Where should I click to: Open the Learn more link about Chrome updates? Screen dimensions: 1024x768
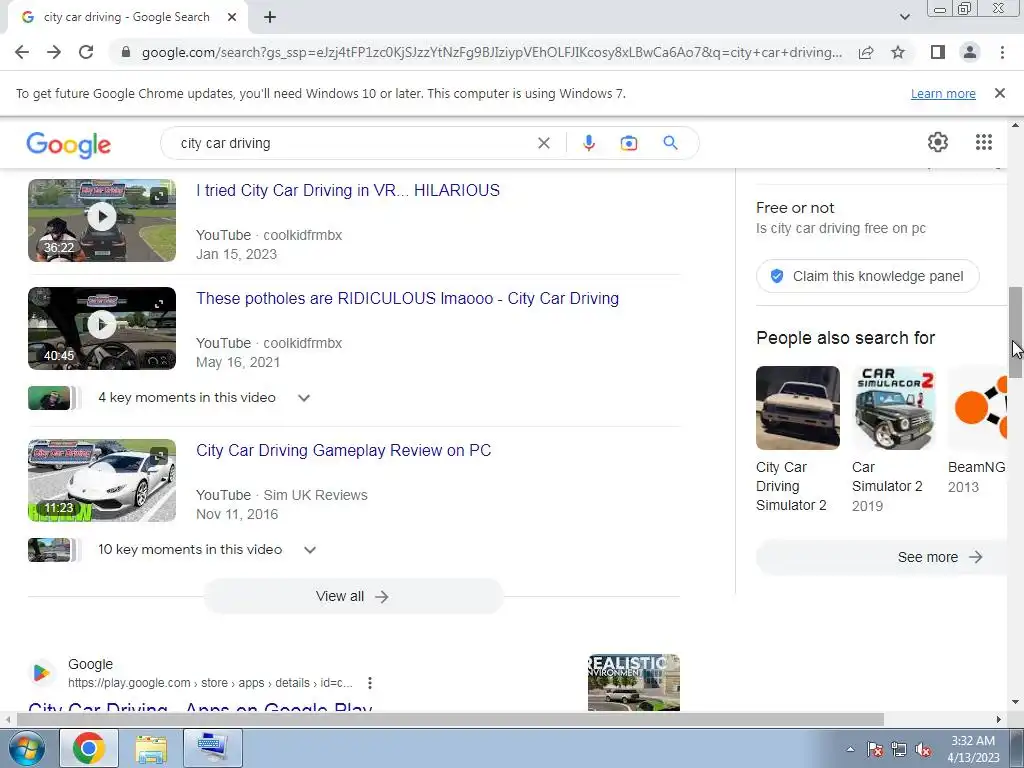click(943, 93)
